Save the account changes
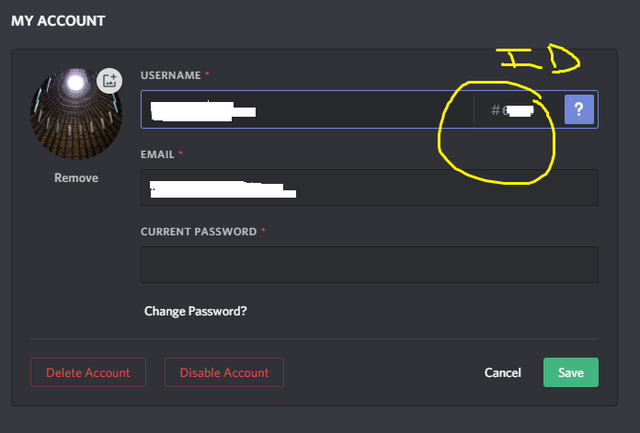Screen dimensions: 640x433 [x=571, y=372]
